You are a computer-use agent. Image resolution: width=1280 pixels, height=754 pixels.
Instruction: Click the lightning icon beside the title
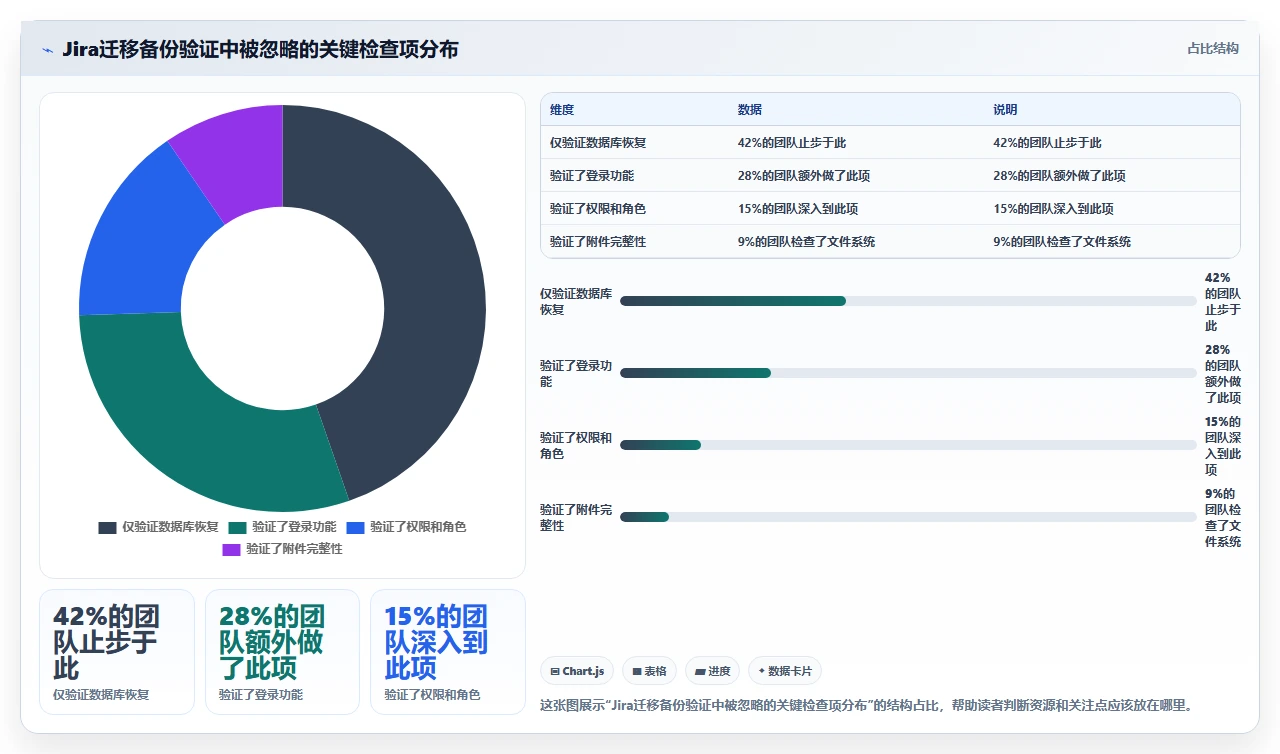47,50
